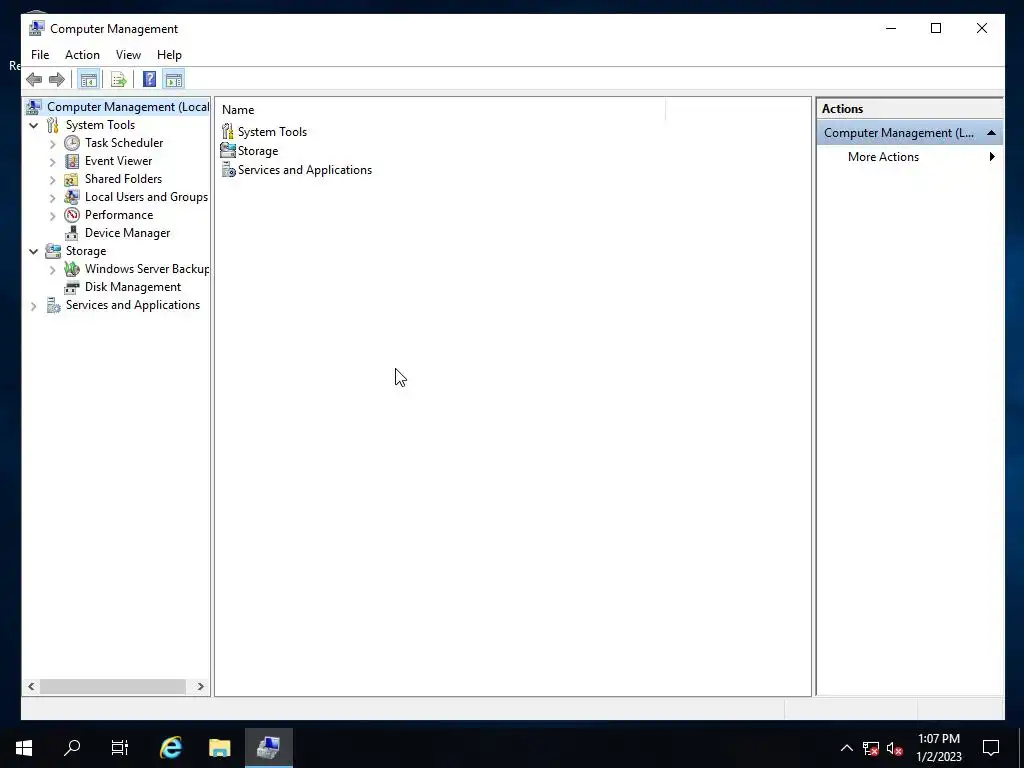Open the Action menu

[82, 55]
